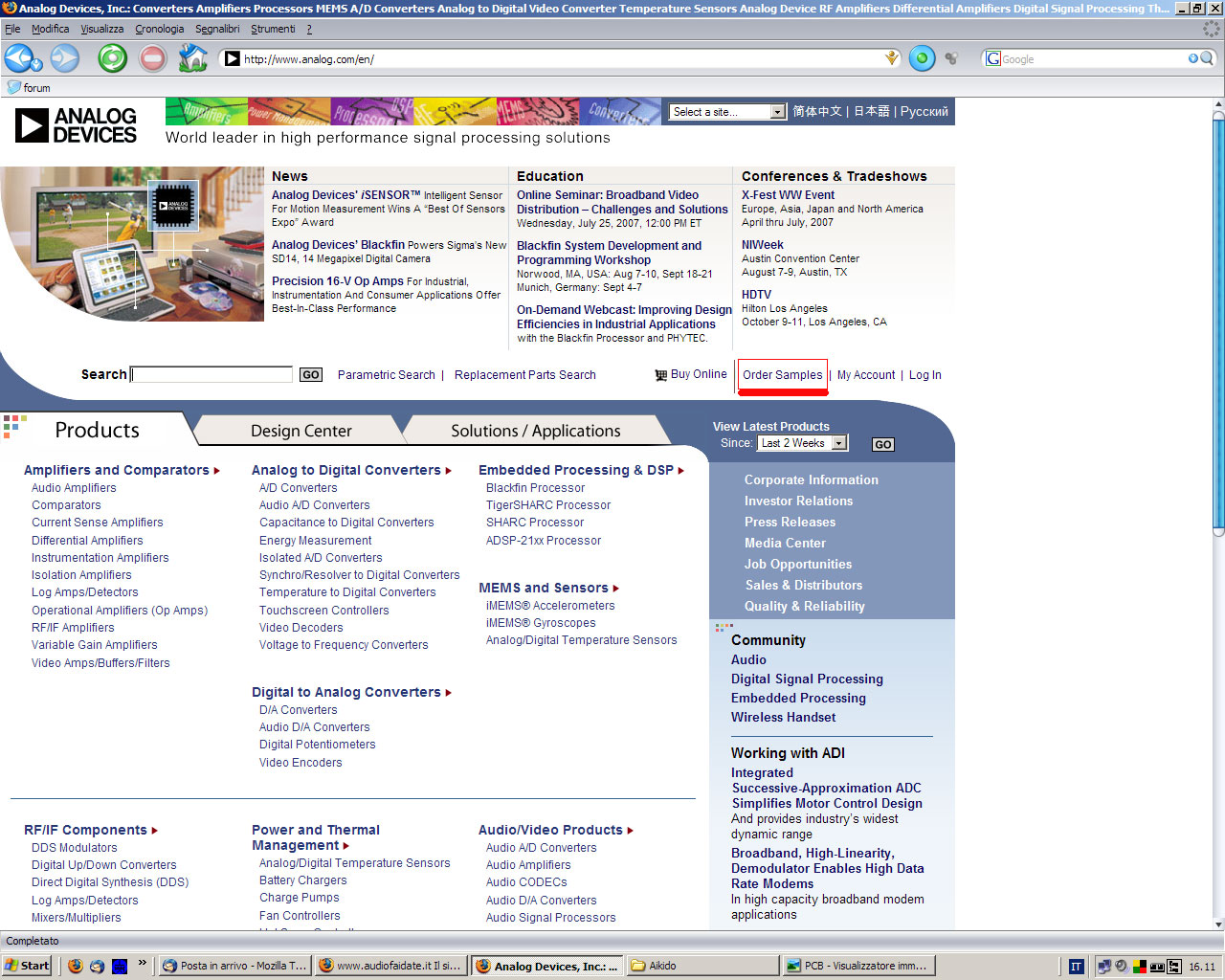
Task: Click the Analog Devices logo
Action: tap(77, 125)
